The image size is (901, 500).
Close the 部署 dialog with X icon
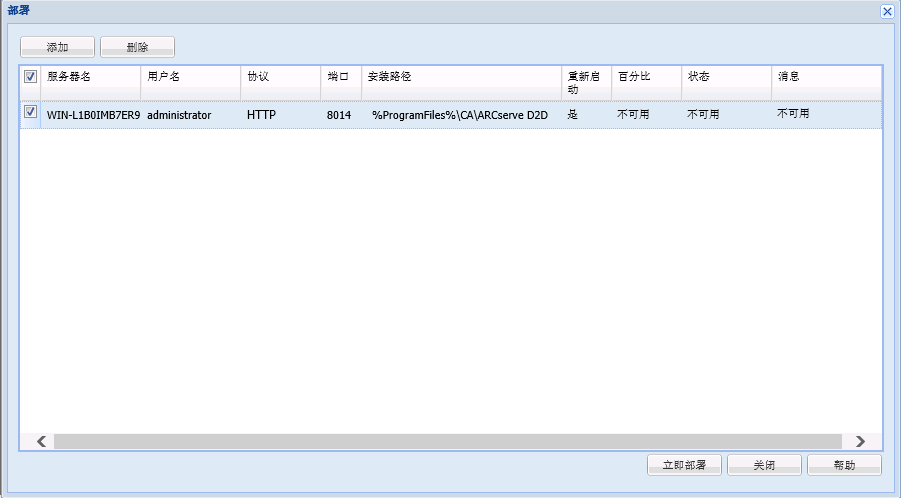click(887, 11)
